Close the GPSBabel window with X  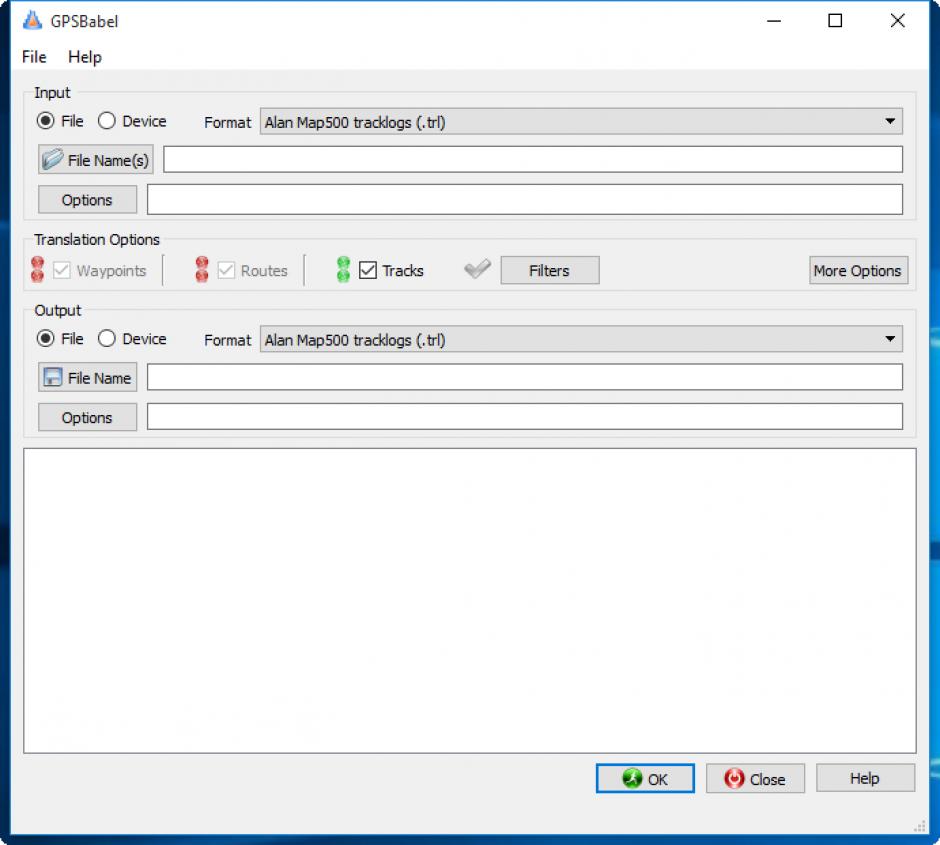coord(897,21)
